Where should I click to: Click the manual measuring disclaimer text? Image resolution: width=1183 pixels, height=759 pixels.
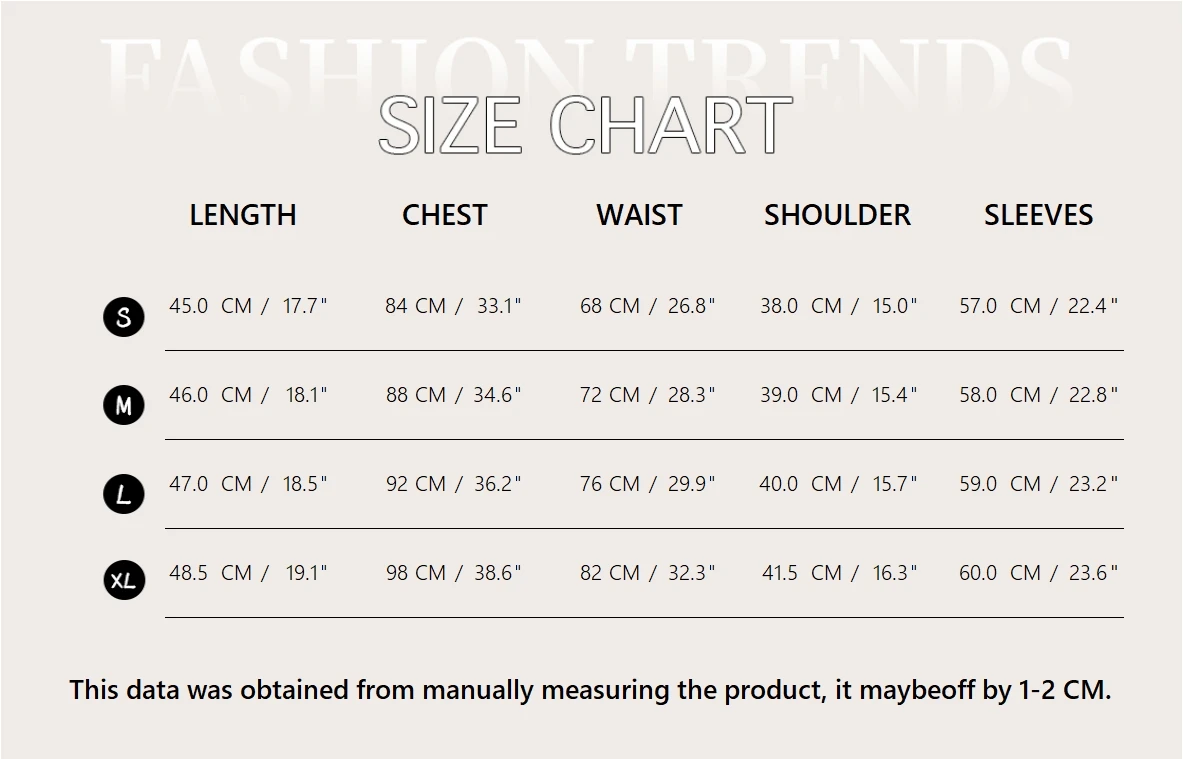(x=590, y=690)
